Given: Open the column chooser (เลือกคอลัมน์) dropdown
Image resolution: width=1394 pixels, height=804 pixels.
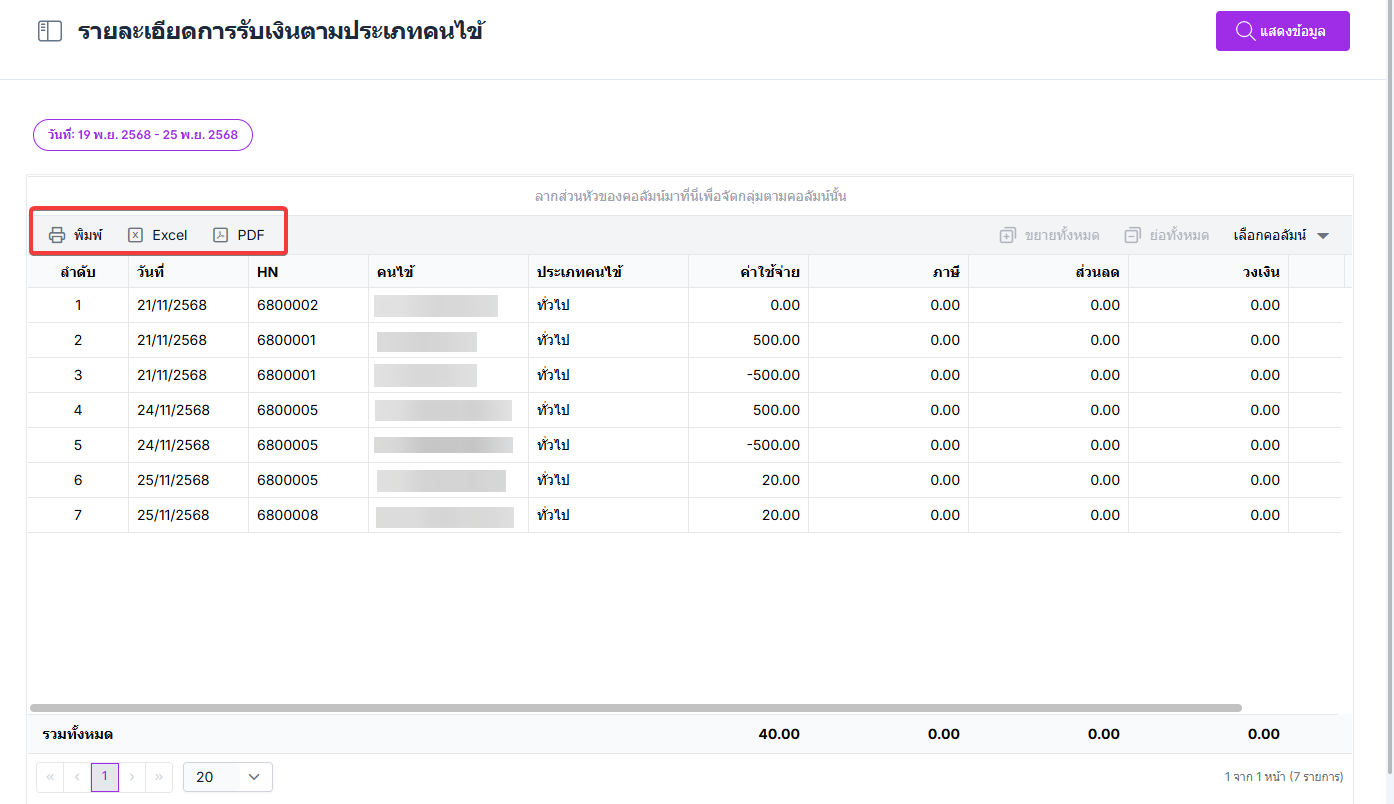Looking at the screenshot, I should pyautogui.click(x=1281, y=235).
